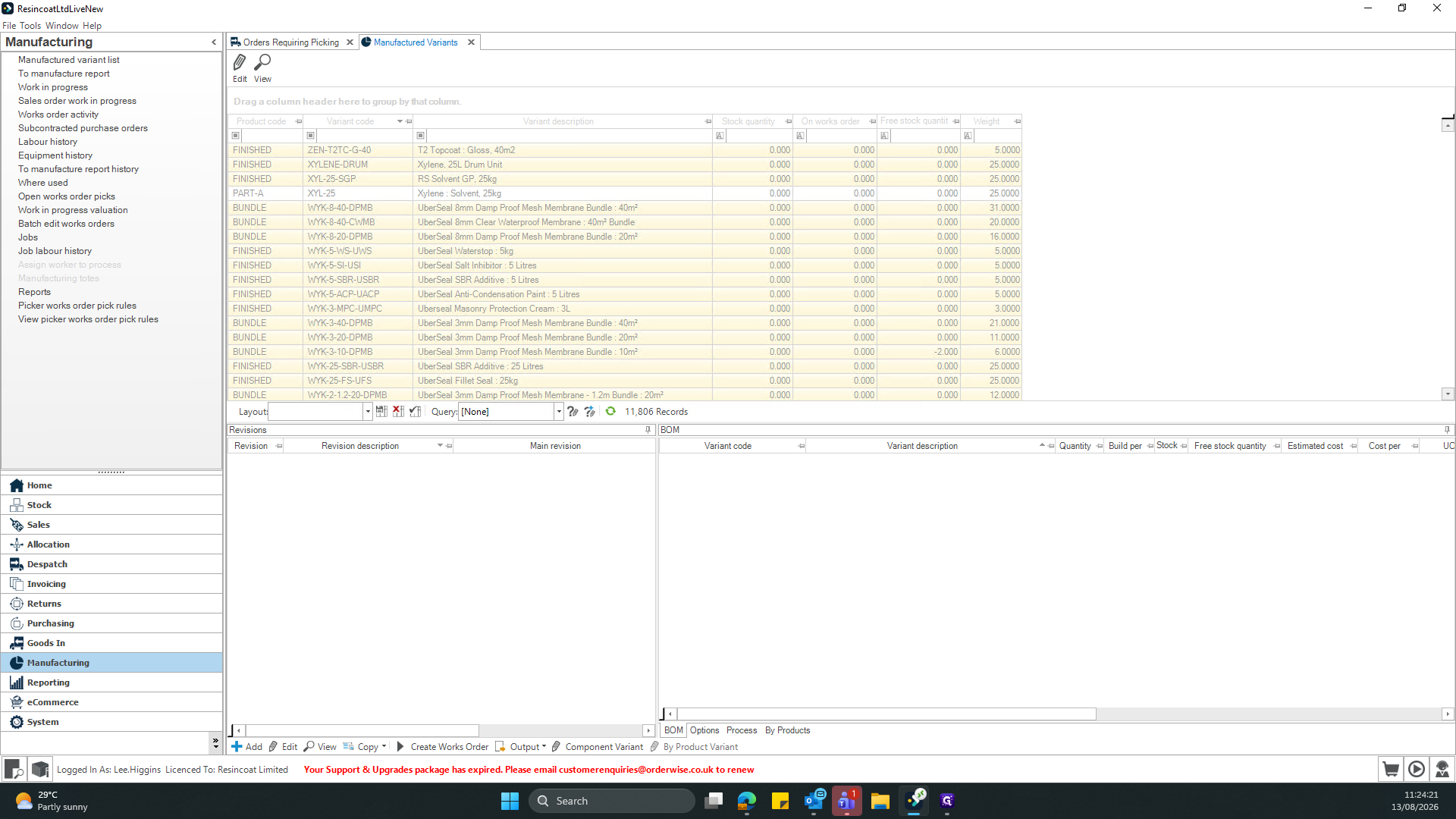The width and height of the screenshot is (1456, 819).
Task: Click the circular play icon in the status bar
Action: [x=1417, y=769]
